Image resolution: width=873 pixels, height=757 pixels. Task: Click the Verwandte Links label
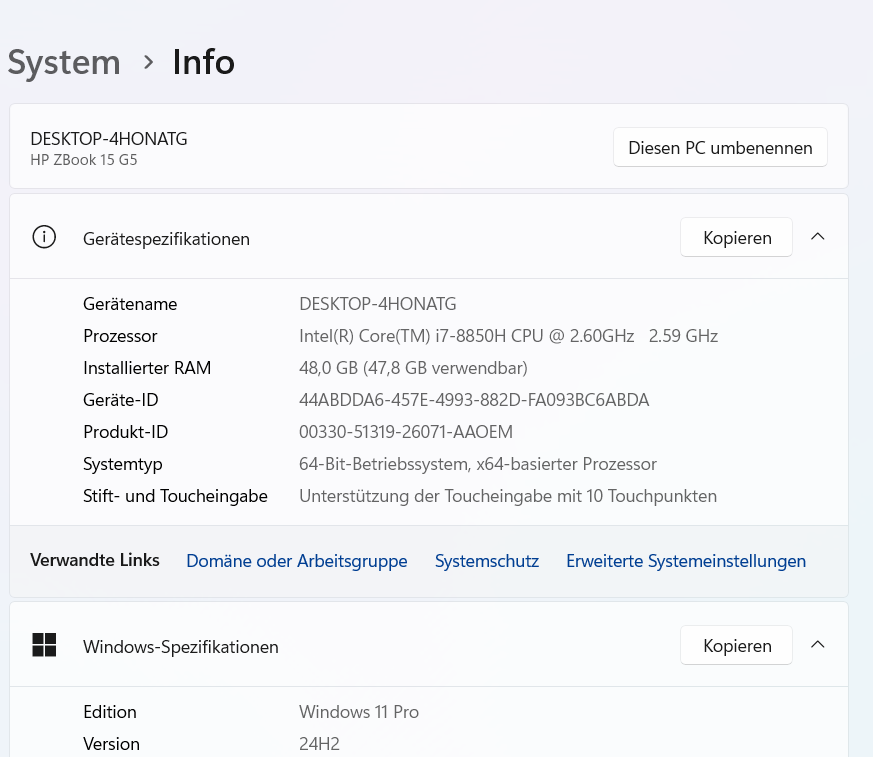95,560
